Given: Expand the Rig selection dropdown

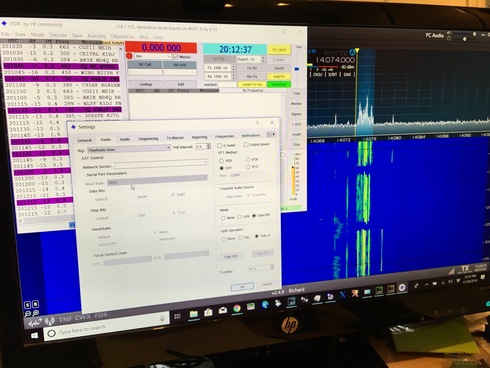Looking at the screenshot, I should (129, 149).
